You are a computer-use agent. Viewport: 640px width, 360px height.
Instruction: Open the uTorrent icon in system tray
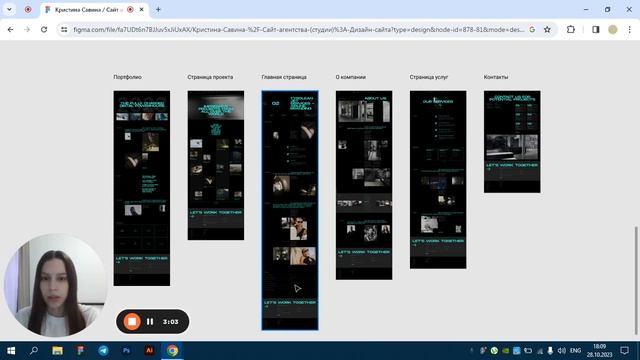pyautogui.click(x=494, y=351)
